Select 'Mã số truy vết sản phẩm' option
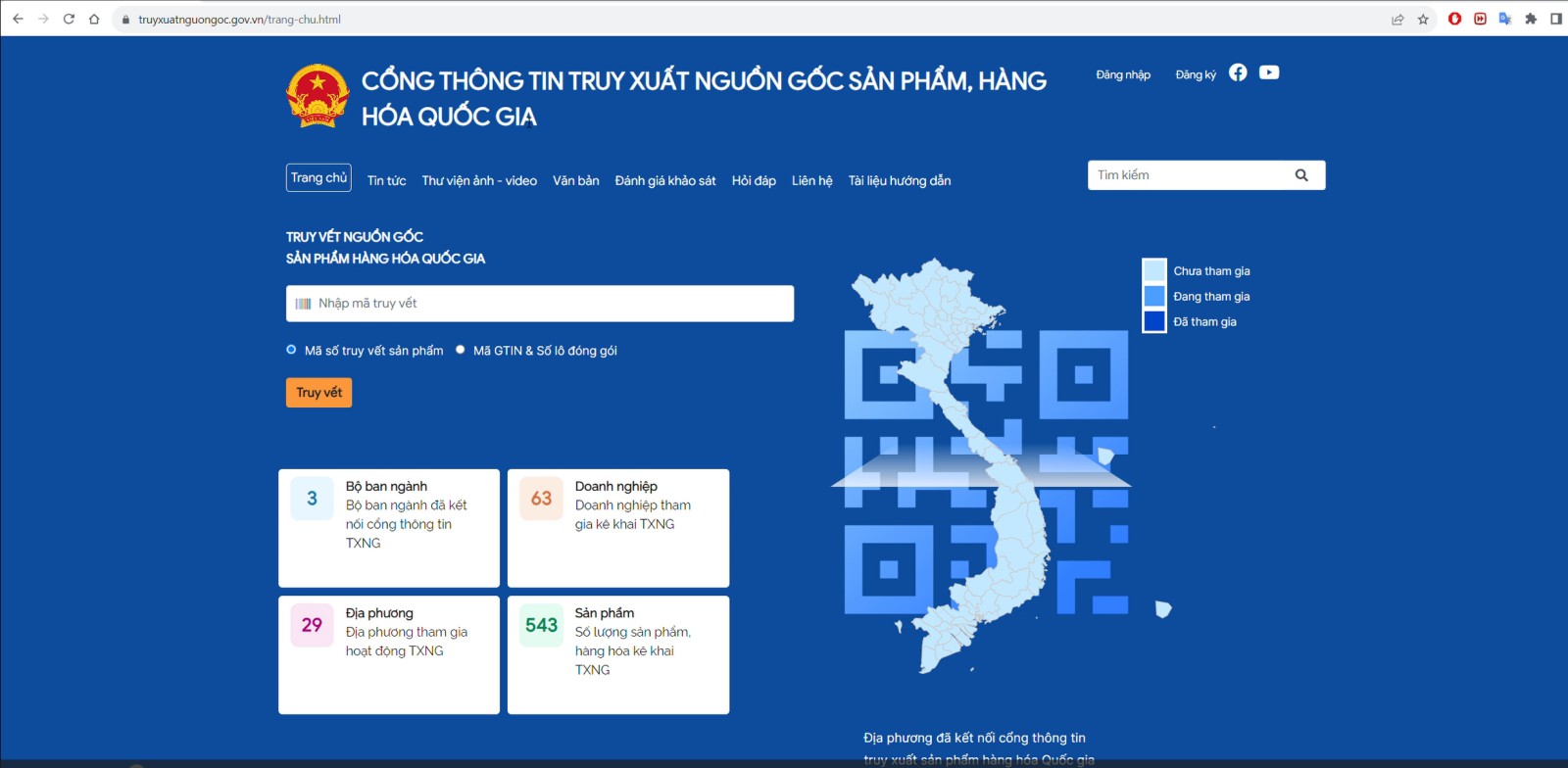The image size is (1568, 768). (x=291, y=350)
